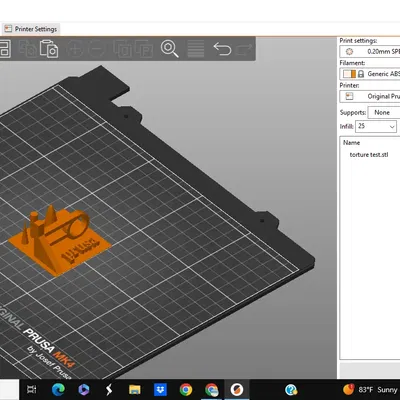This screenshot has height=400, width=400.
Task: Click the PrusaSlicer taskbar icon
Action: (x=237, y=389)
